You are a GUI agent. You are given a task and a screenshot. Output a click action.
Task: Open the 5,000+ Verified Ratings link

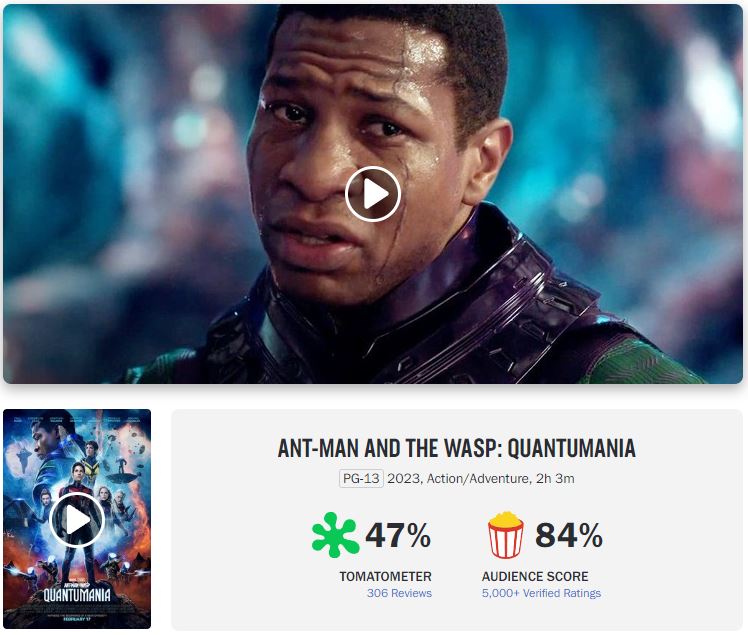coord(541,593)
